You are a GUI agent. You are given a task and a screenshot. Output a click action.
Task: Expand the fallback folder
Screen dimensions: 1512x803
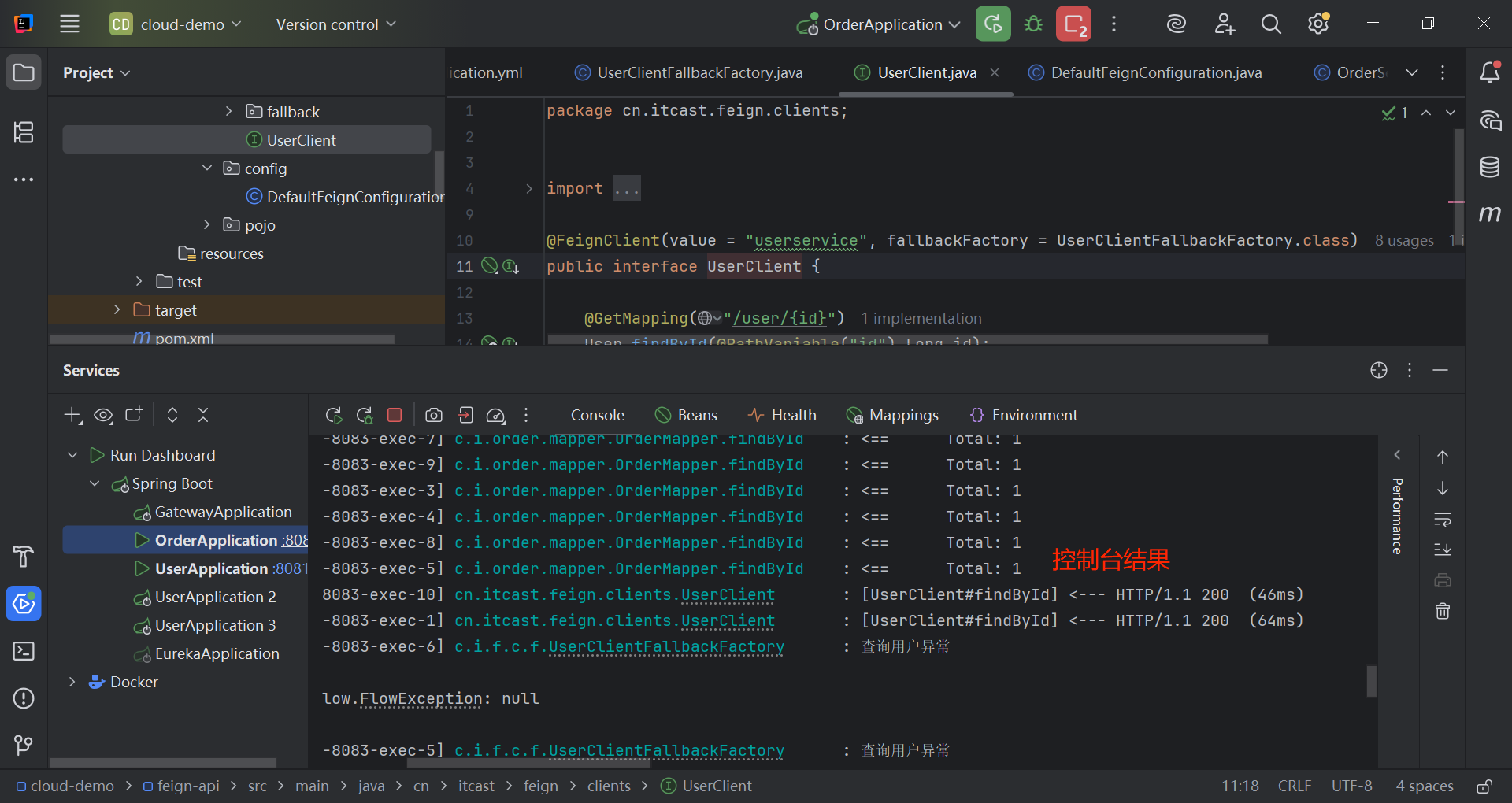click(228, 111)
